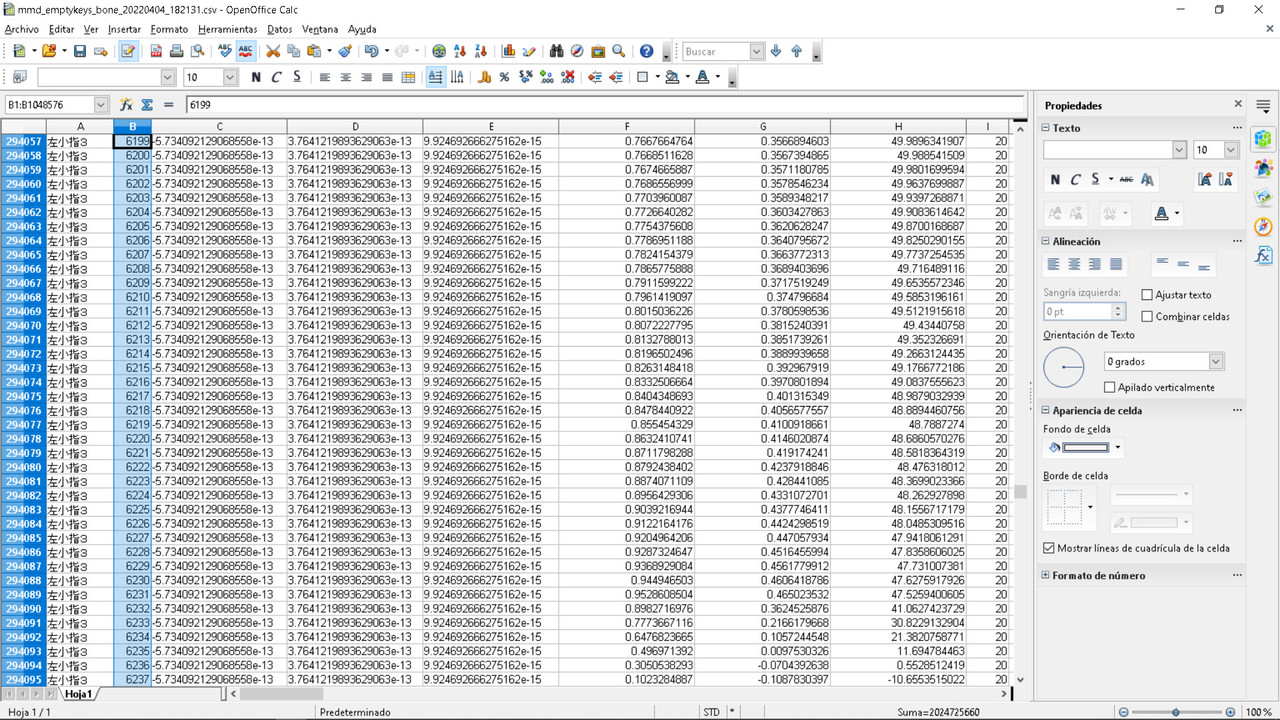Toggle sidebar justified alignment button
Viewport: 1280px width, 720px height.
coord(1116,265)
